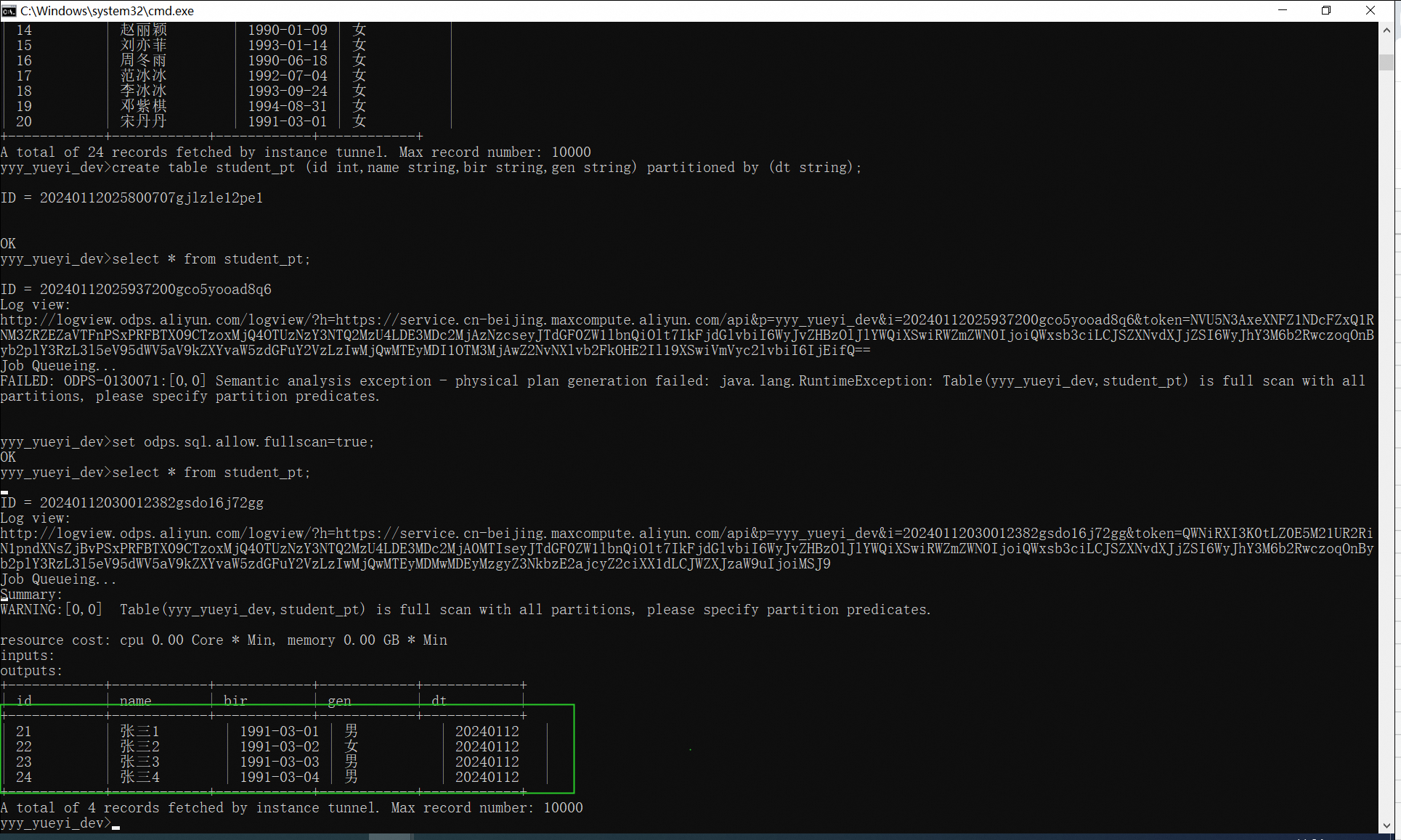Minimize the cmd.exe window
This screenshot has width=1401, height=840.
point(1283,11)
